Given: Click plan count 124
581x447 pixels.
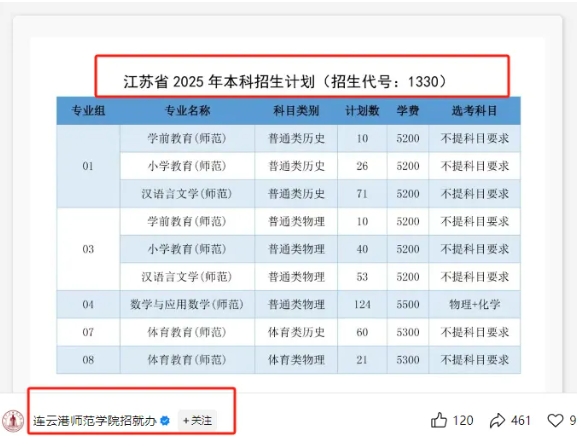Looking at the screenshot, I should point(362,304).
